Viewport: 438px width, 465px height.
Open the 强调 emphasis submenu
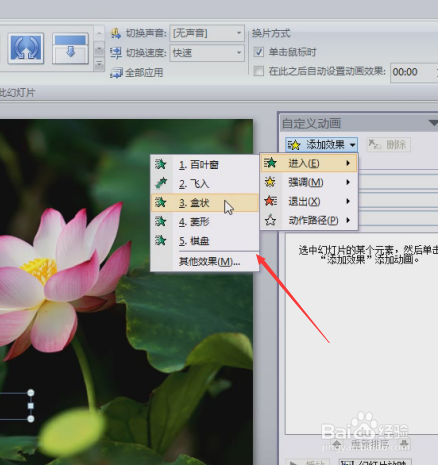click(309, 182)
